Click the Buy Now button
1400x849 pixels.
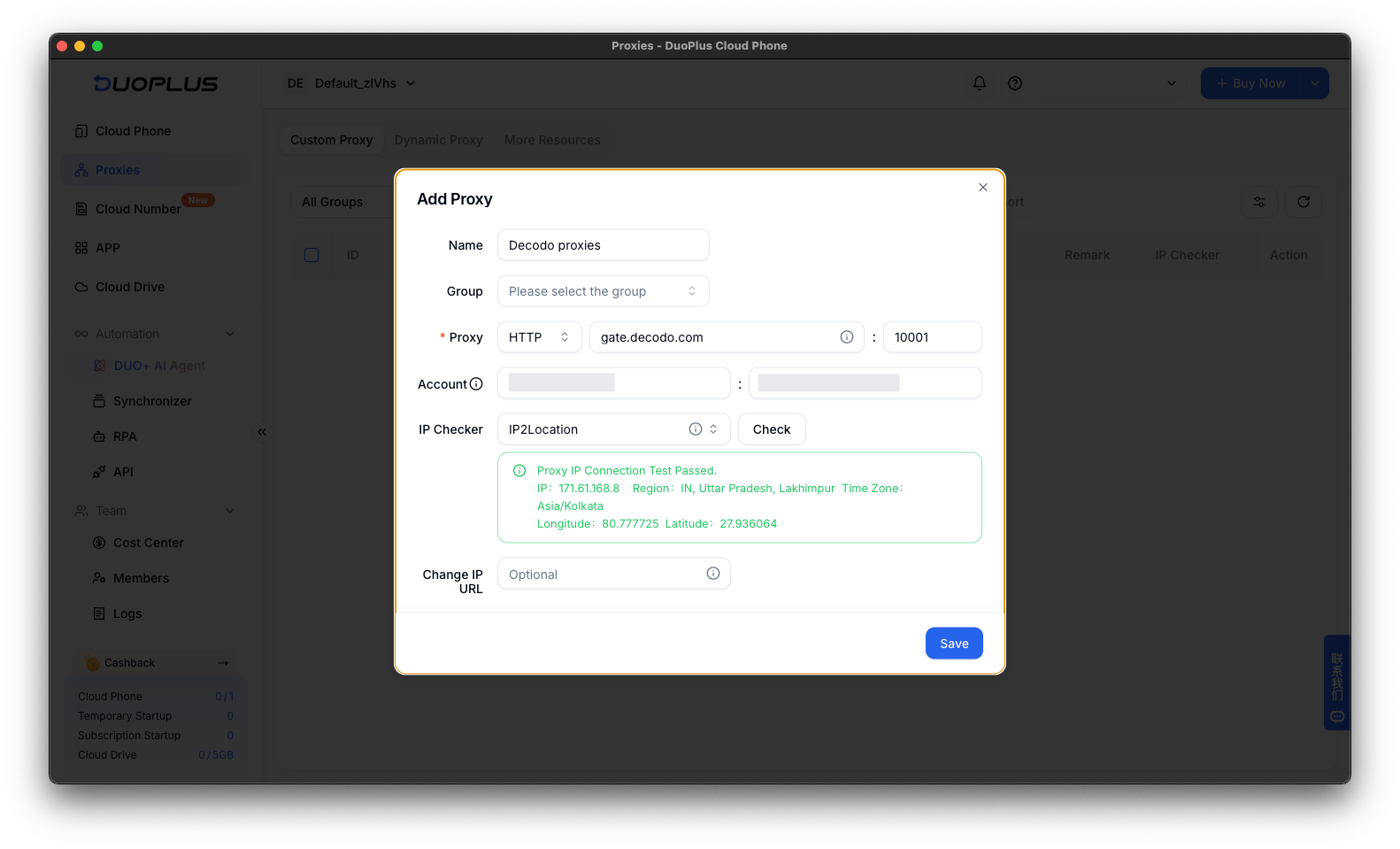tap(1250, 83)
